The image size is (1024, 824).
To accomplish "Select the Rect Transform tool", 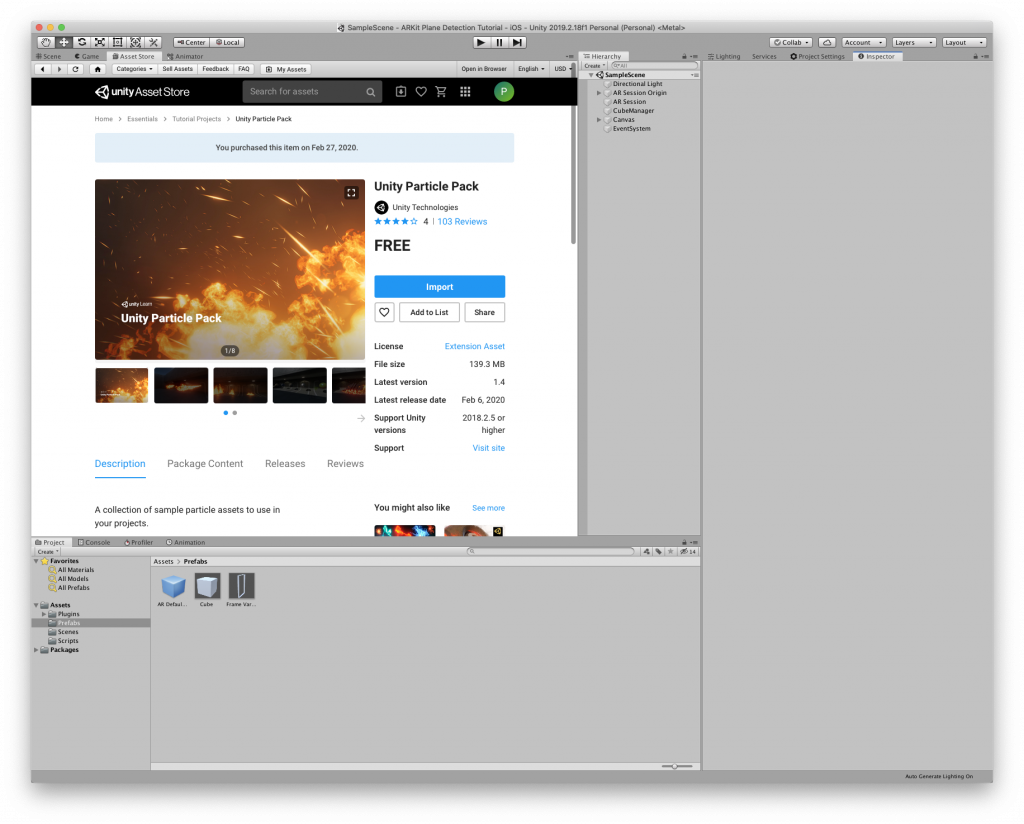I will click(118, 42).
